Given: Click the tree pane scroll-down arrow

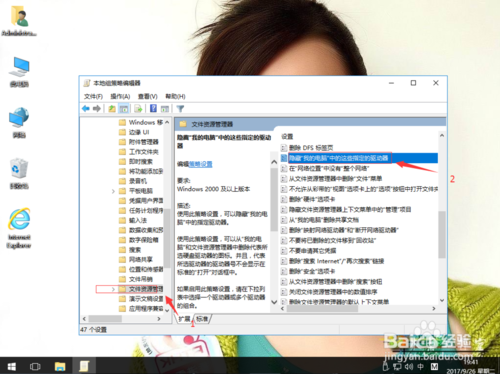Looking at the screenshot, I should click(167, 310).
